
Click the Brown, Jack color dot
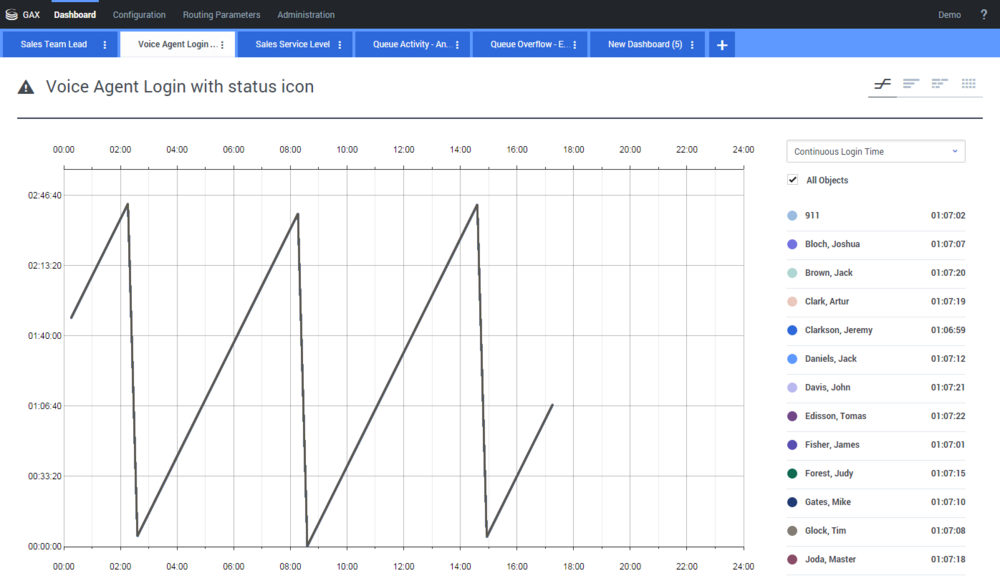[x=792, y=273]
